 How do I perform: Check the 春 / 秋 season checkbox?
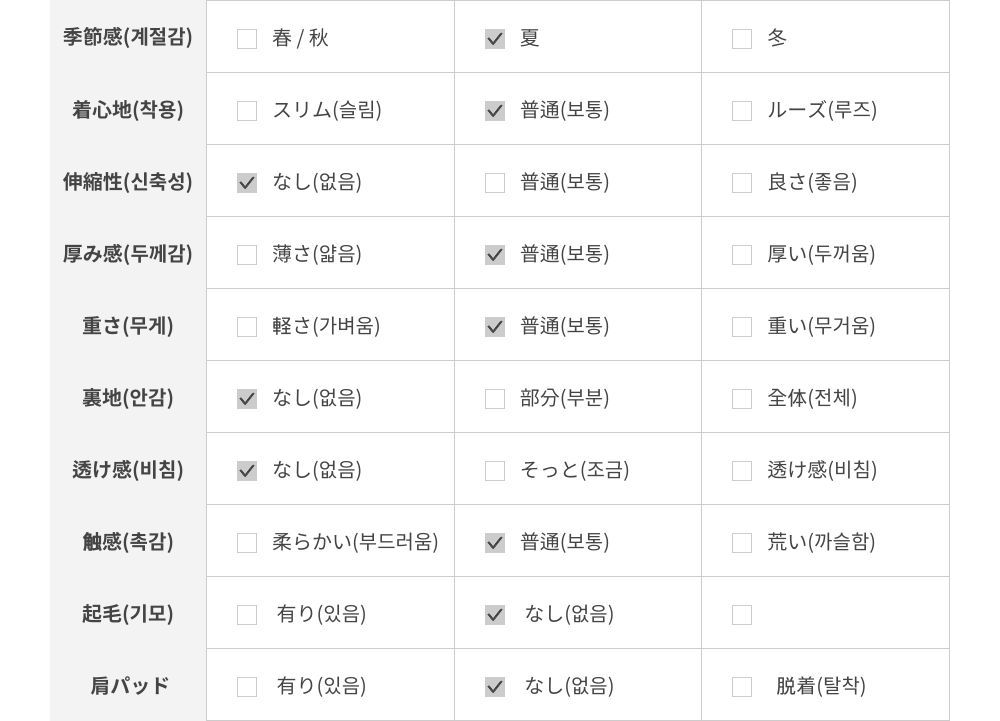coord(247,39)
